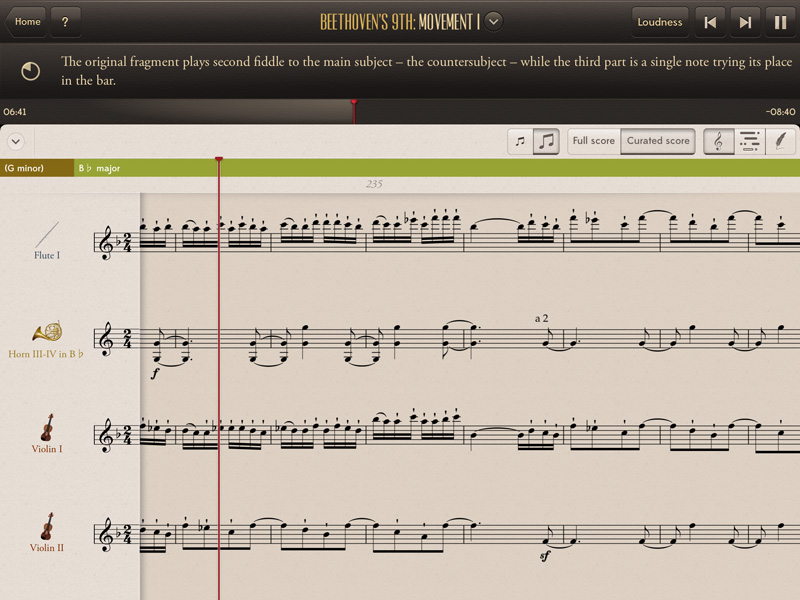This screenshot has height=600, width=800.
Task: Go back with the Home button
Action: click(x=26, y=22)
